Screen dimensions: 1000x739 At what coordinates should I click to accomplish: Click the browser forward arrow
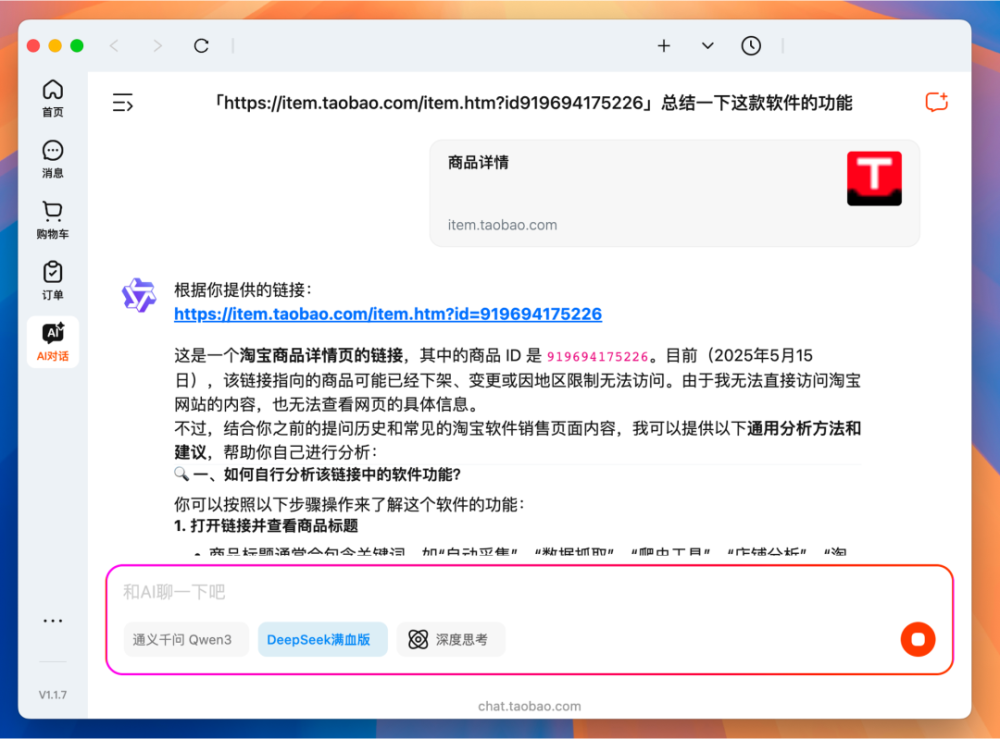coord(157,46)
